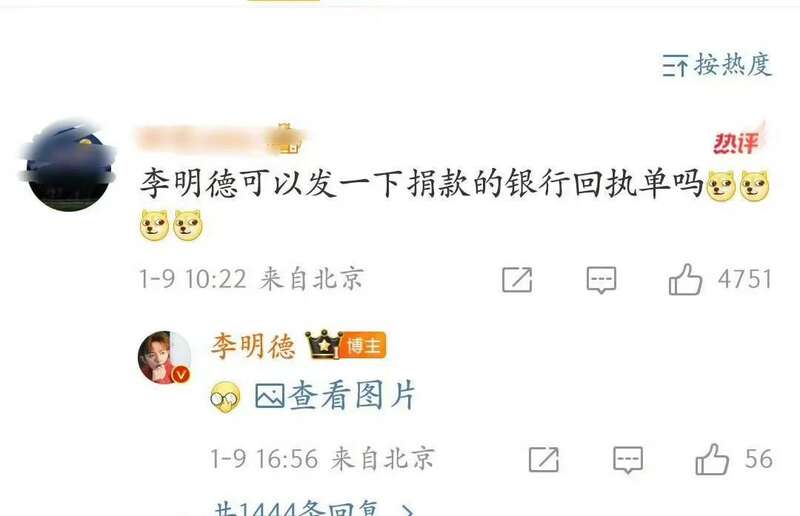Click the orange 博主 badge

click(364, 346)
